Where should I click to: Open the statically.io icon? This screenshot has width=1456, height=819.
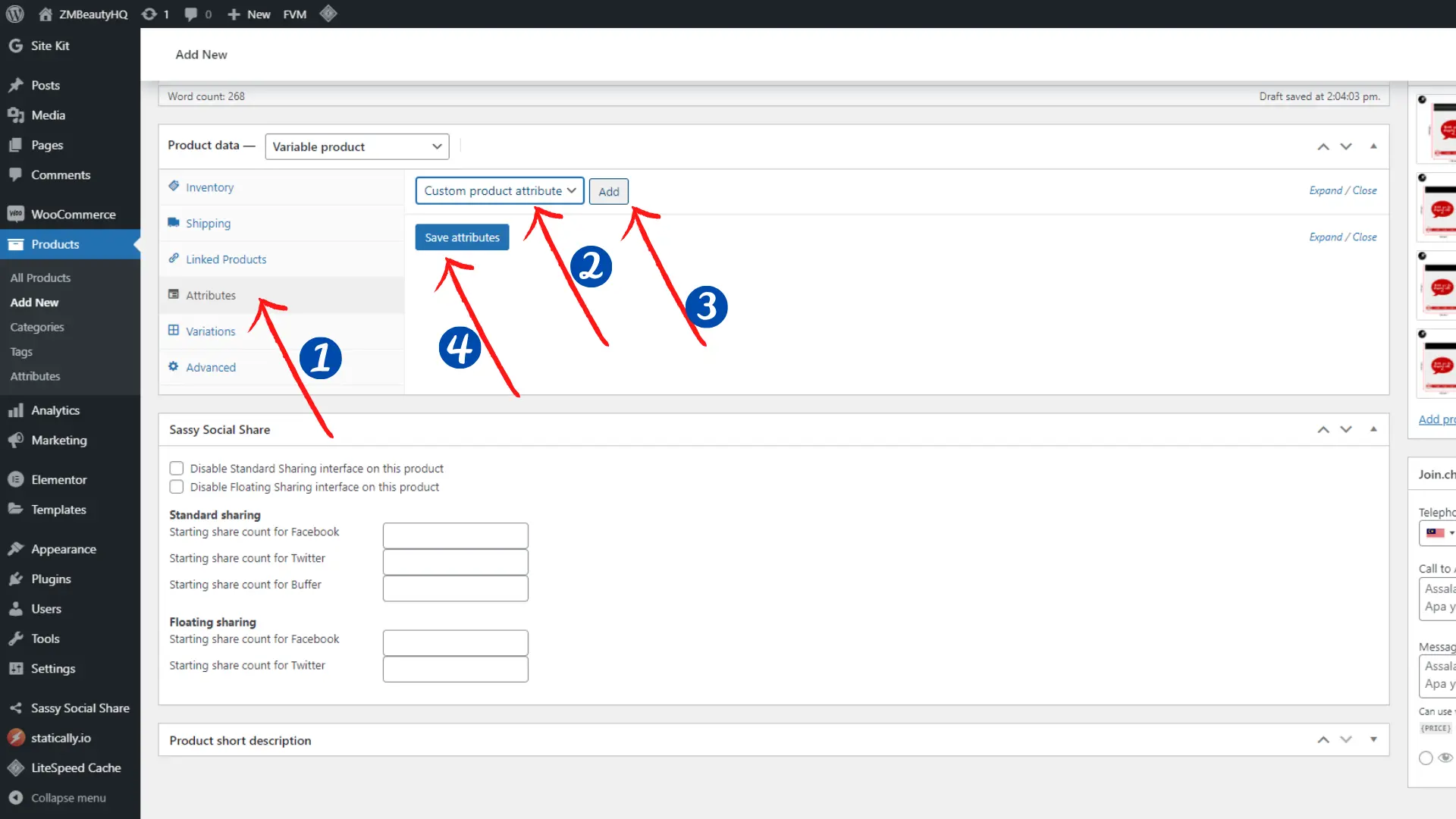click(x=16, y=737)
